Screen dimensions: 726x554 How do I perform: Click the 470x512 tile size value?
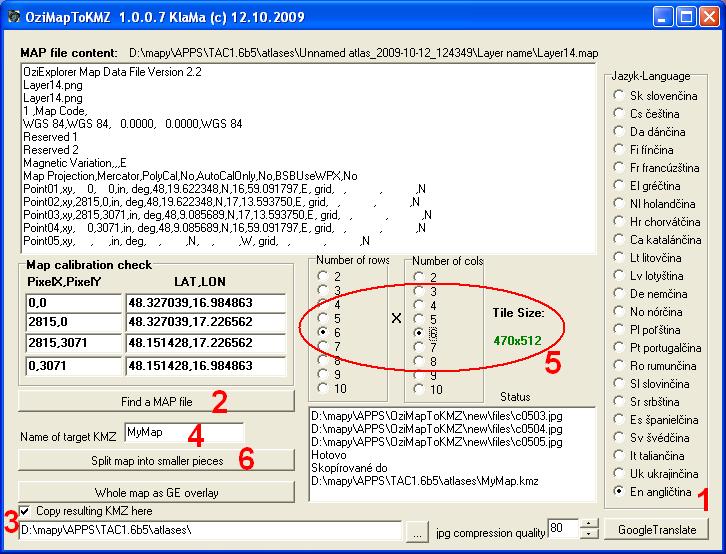pos(517,341)
